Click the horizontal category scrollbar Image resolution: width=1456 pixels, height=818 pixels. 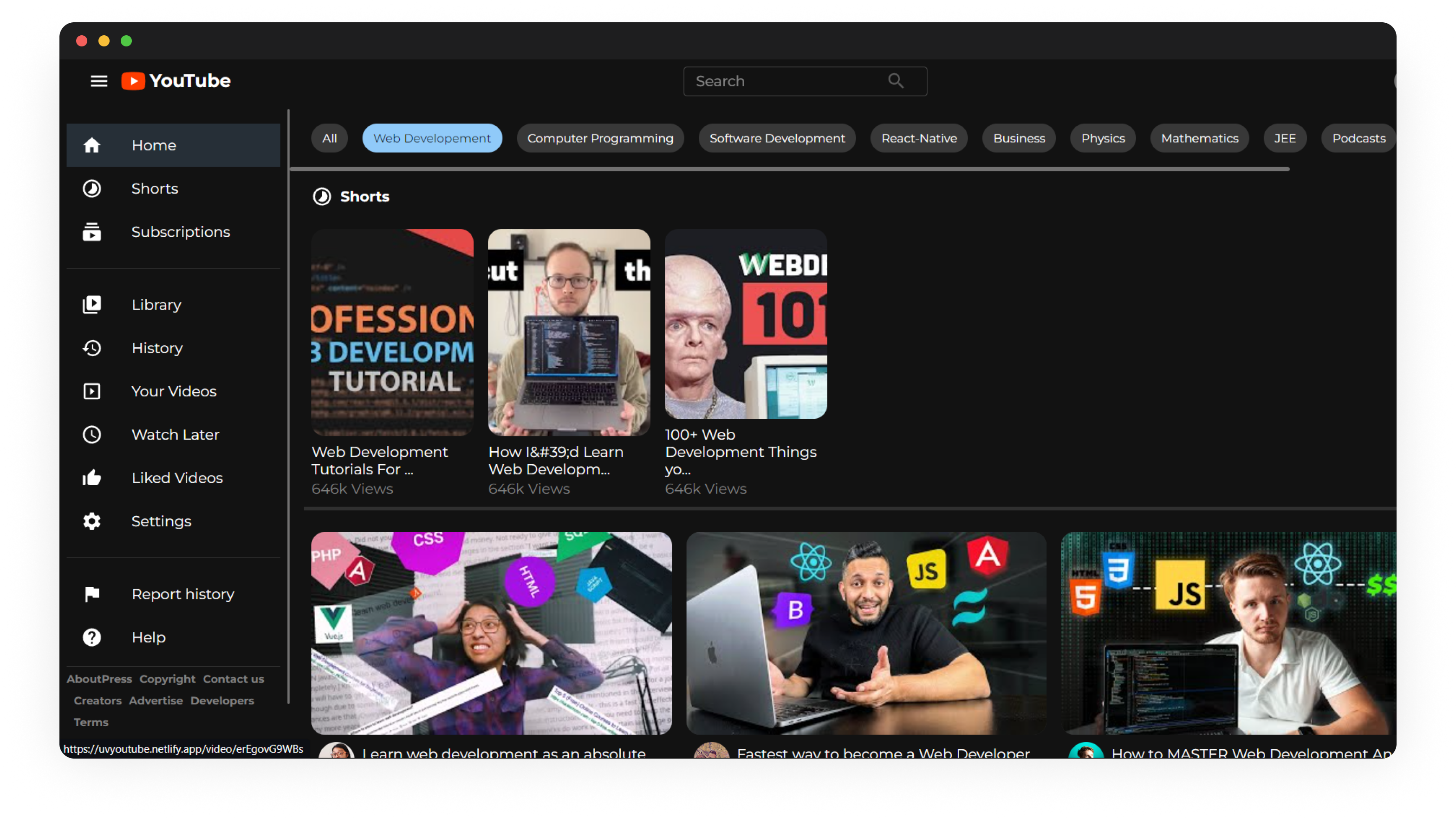[790, 169]
